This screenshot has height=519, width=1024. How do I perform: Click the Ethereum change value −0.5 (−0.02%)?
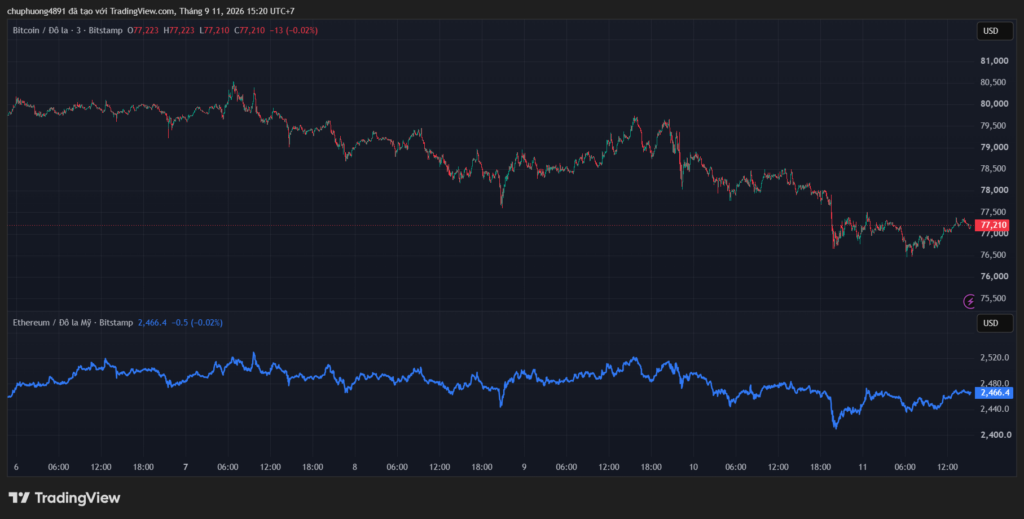click(x=197, y=322)
